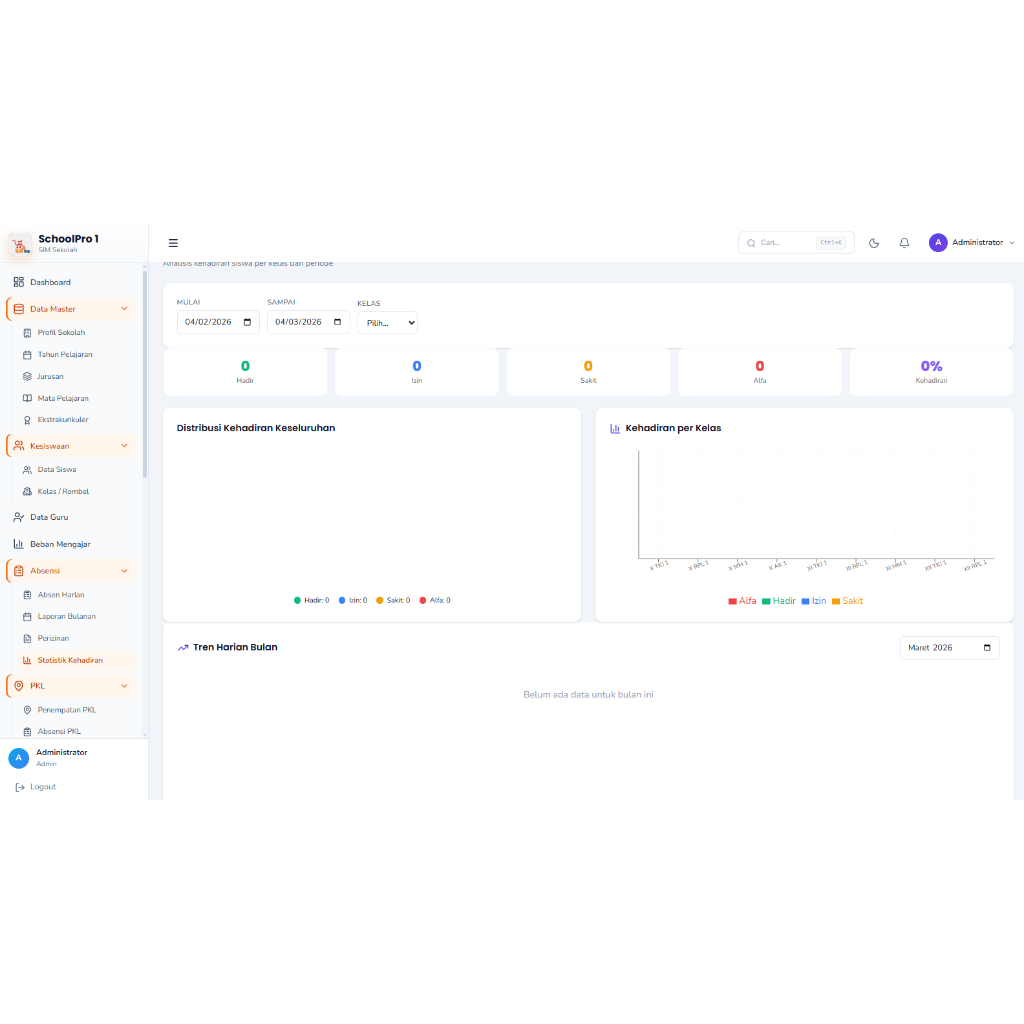Focus the Cari search field

(795, 242)
